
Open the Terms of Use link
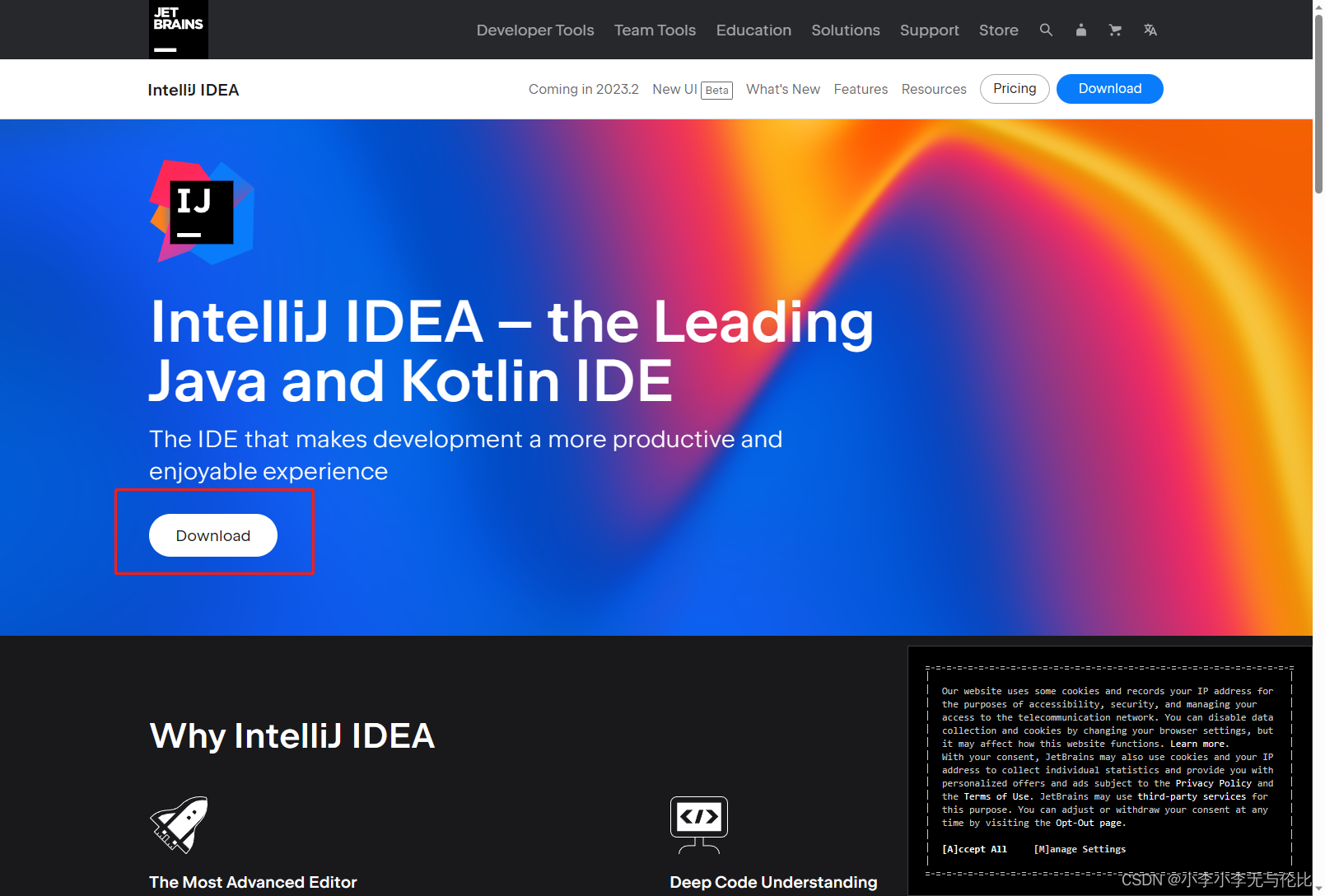(996, 796)
